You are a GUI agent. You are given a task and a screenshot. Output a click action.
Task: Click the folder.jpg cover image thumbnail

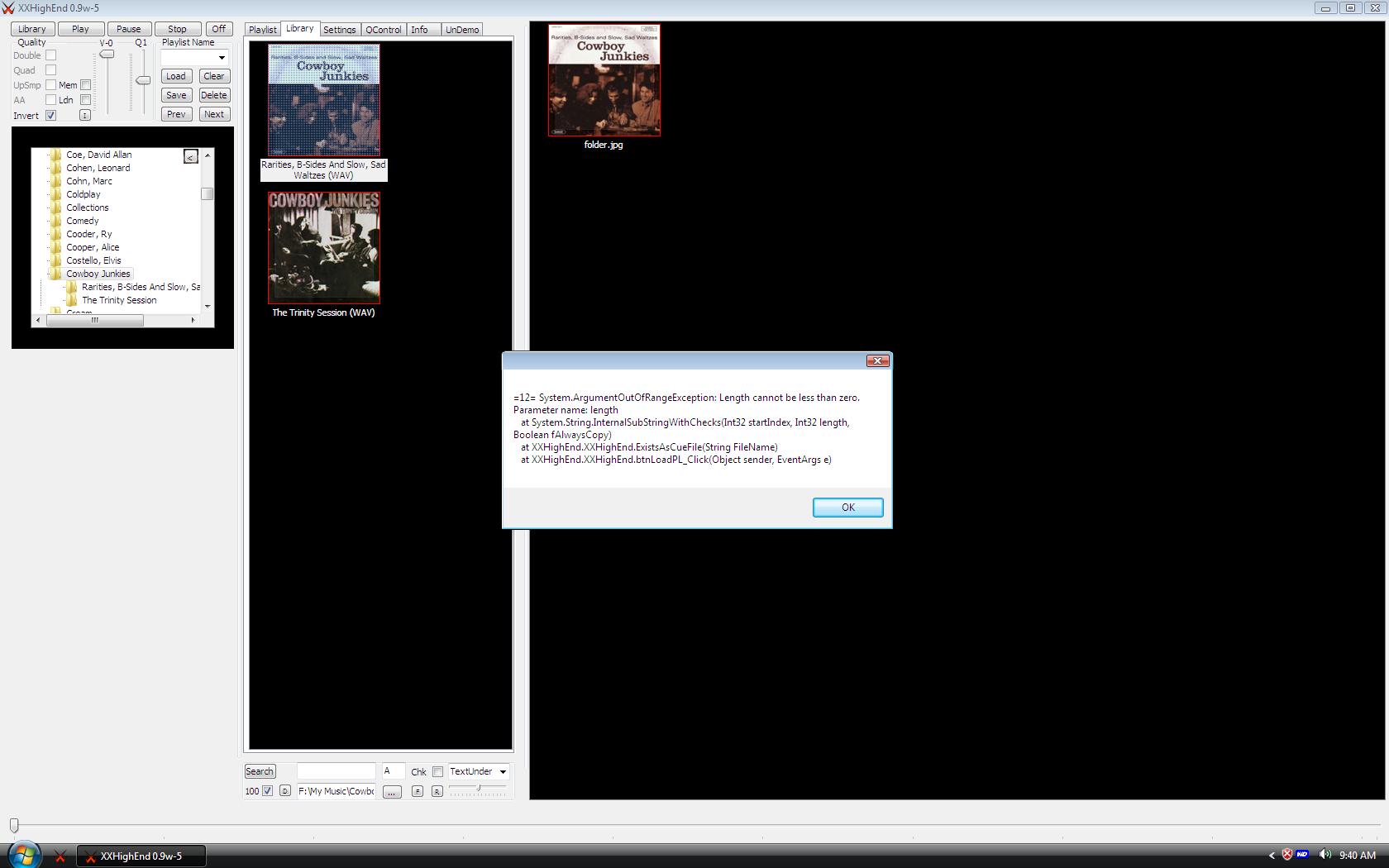point(604,79)
